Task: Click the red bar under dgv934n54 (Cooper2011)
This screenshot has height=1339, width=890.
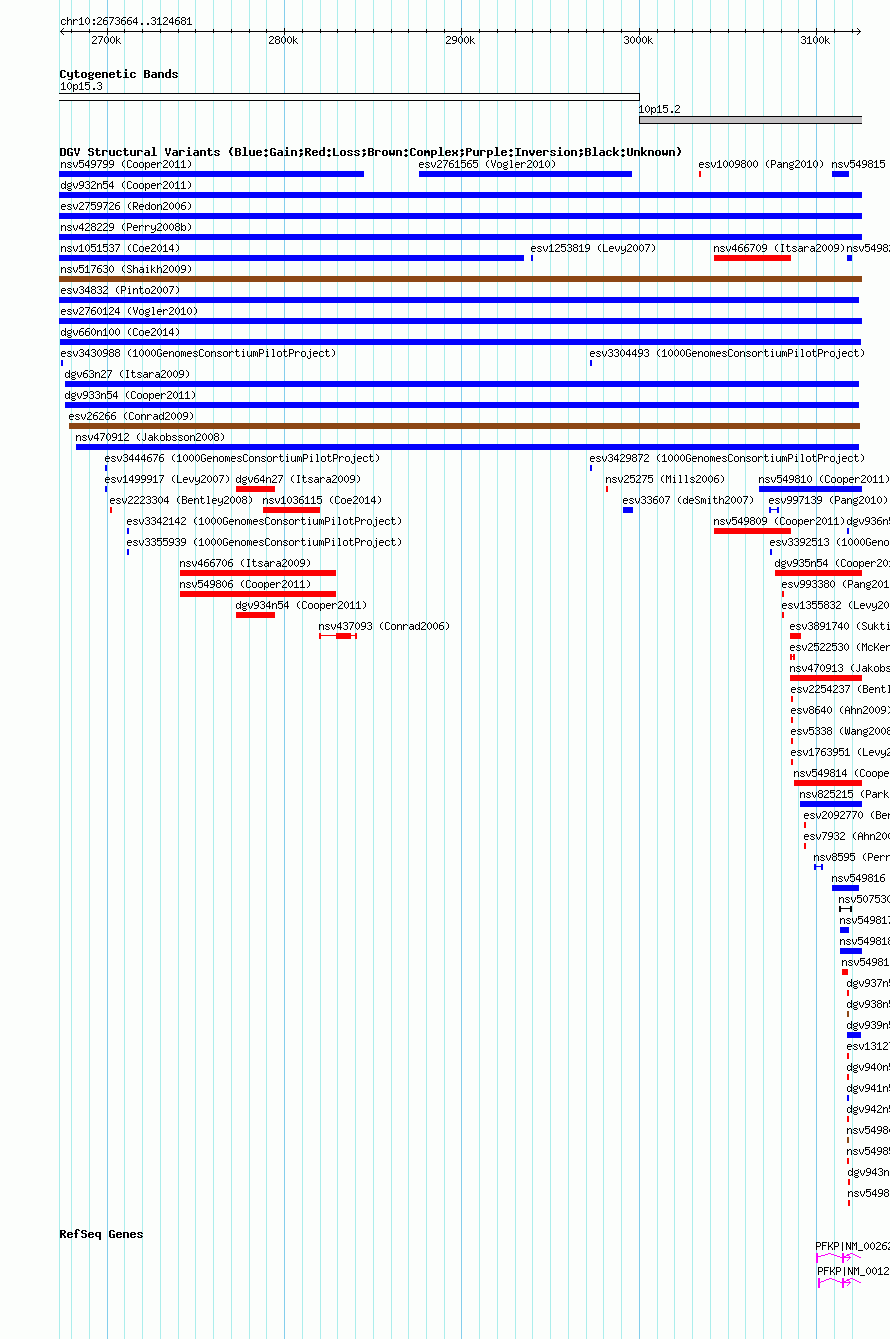Action: click(255, 615)
